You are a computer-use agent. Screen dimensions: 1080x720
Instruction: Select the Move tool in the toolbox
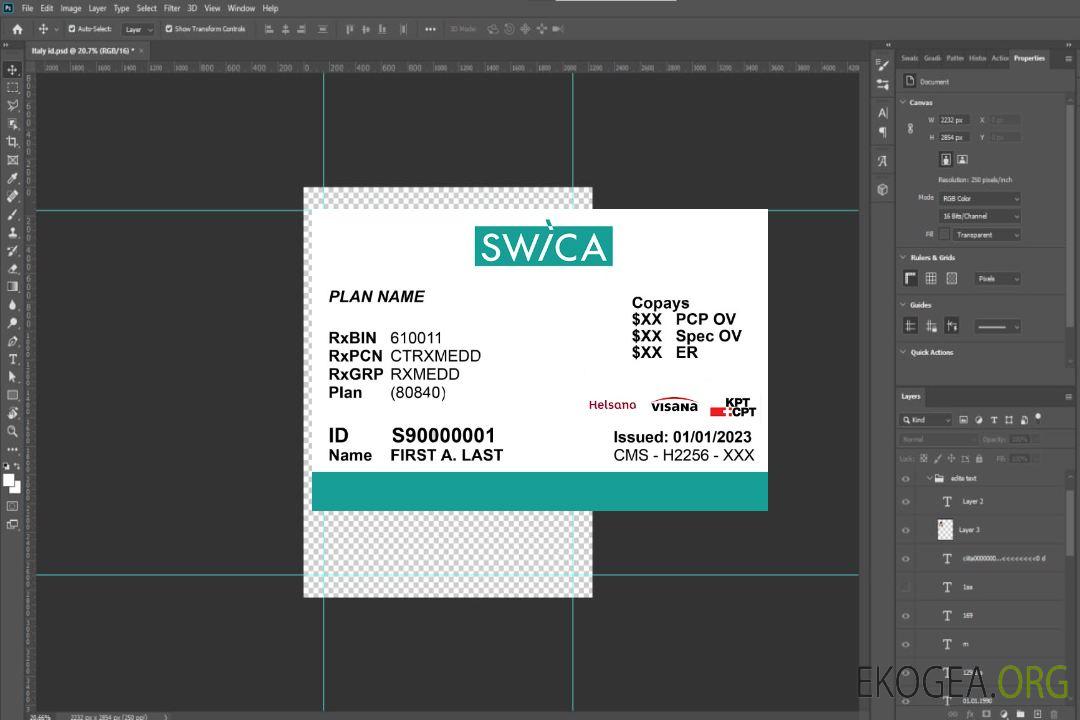[x=12, y=70]
